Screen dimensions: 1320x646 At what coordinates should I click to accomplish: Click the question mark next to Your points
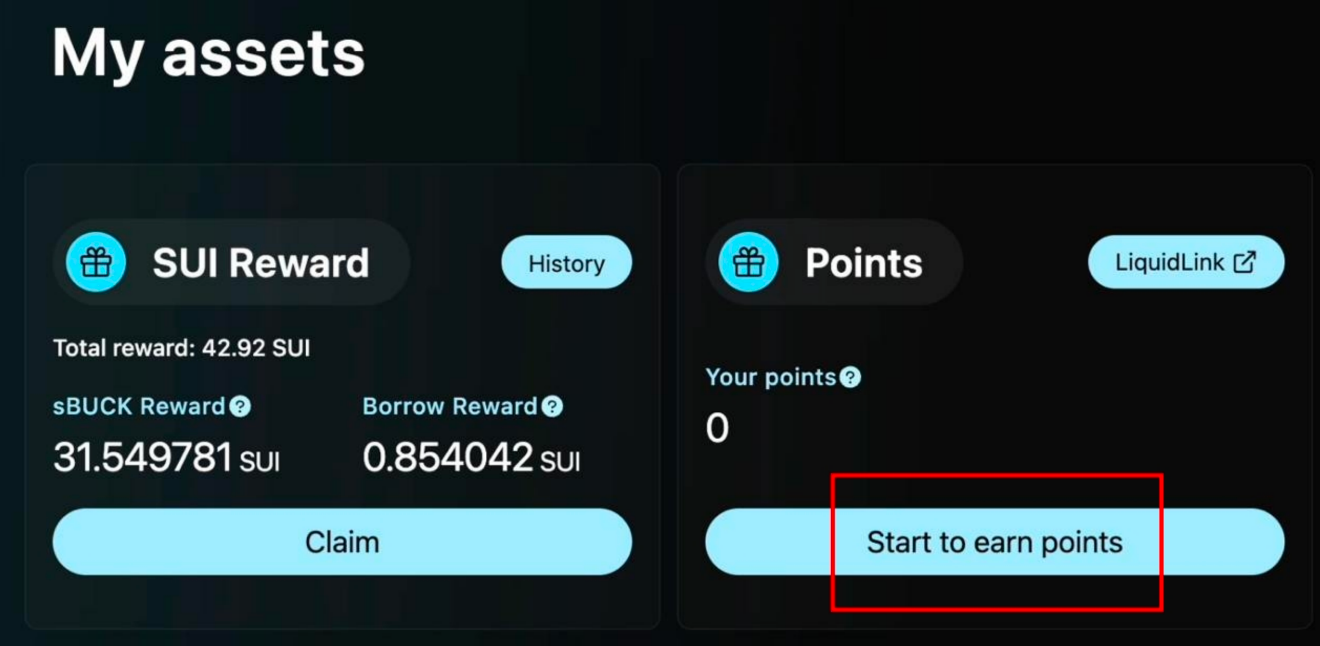click(849, 377)
